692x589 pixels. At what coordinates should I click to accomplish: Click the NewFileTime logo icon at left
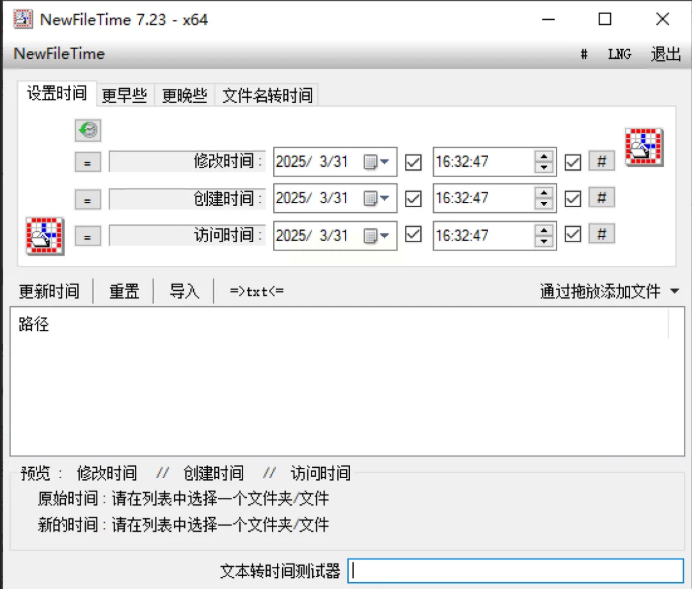(x=45, y=236)
